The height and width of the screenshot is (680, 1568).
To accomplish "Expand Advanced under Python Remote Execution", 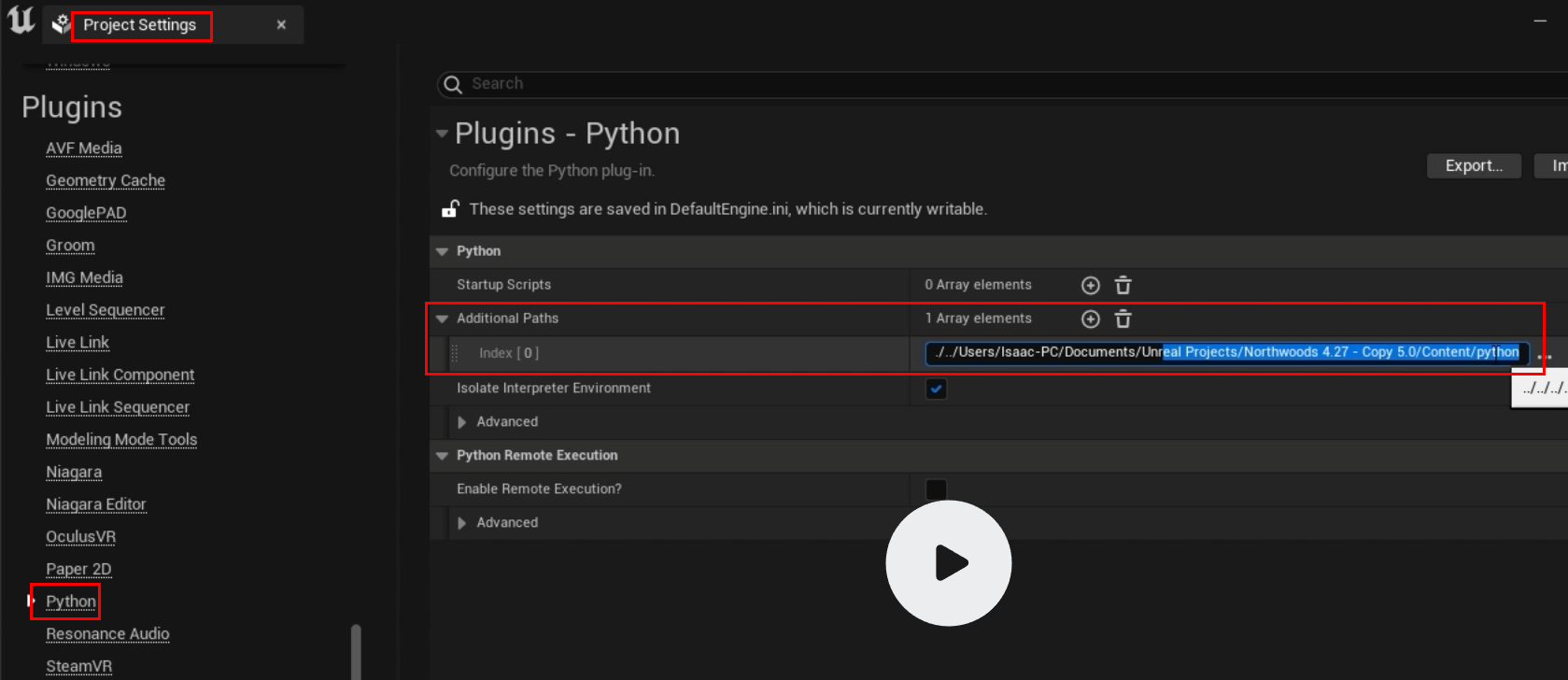I will [x=461, y=523].
